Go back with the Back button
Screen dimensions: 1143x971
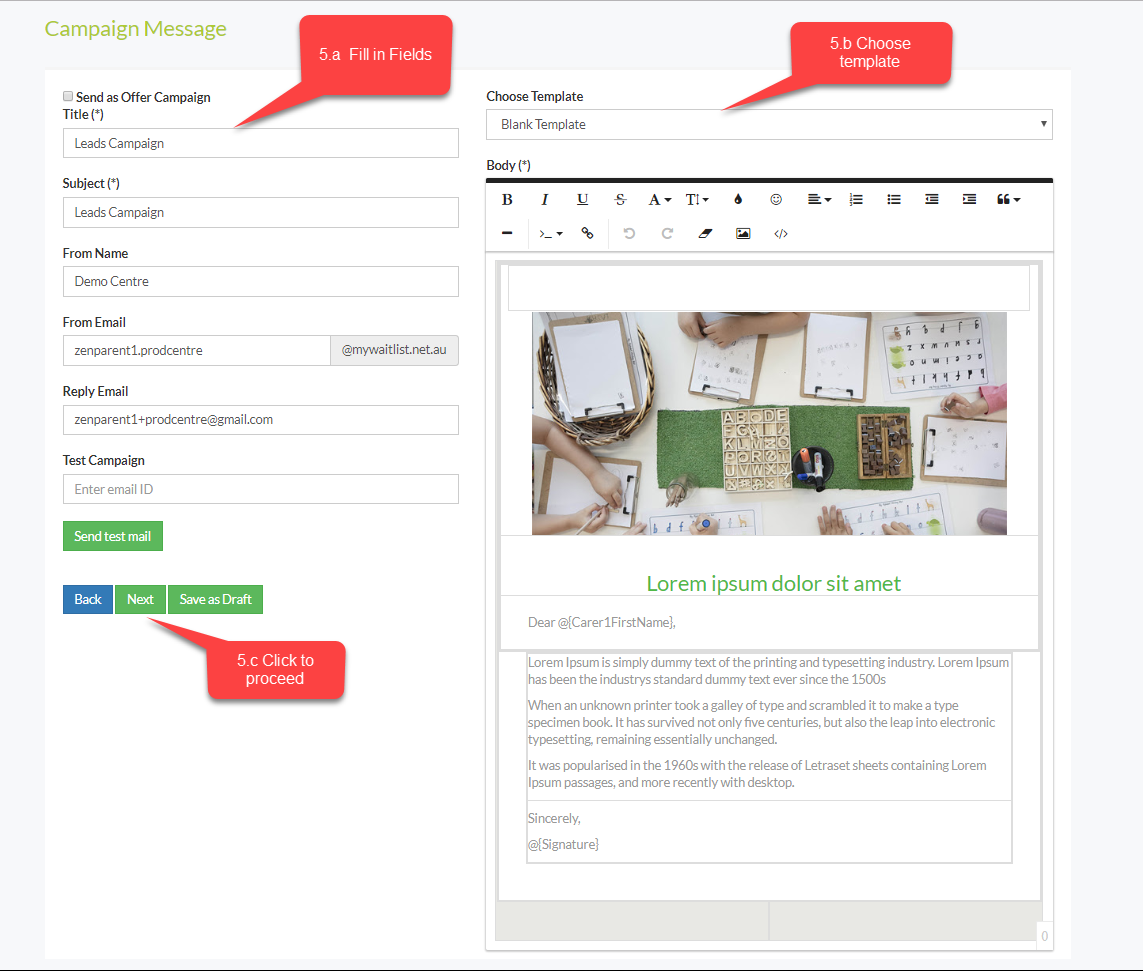87,599
